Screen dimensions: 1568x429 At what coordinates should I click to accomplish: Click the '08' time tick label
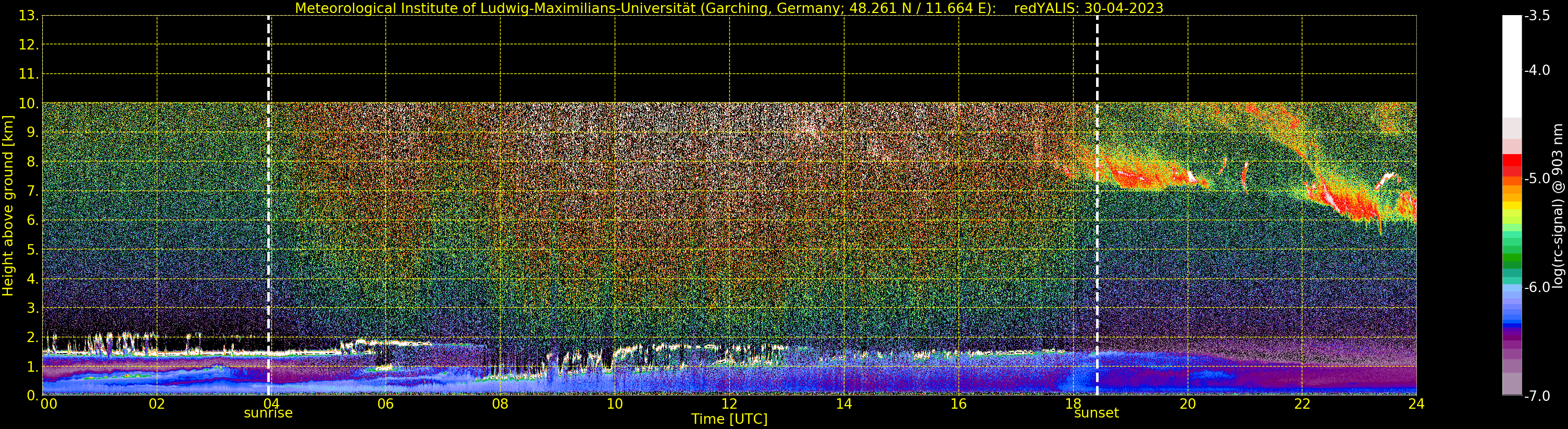500,404
